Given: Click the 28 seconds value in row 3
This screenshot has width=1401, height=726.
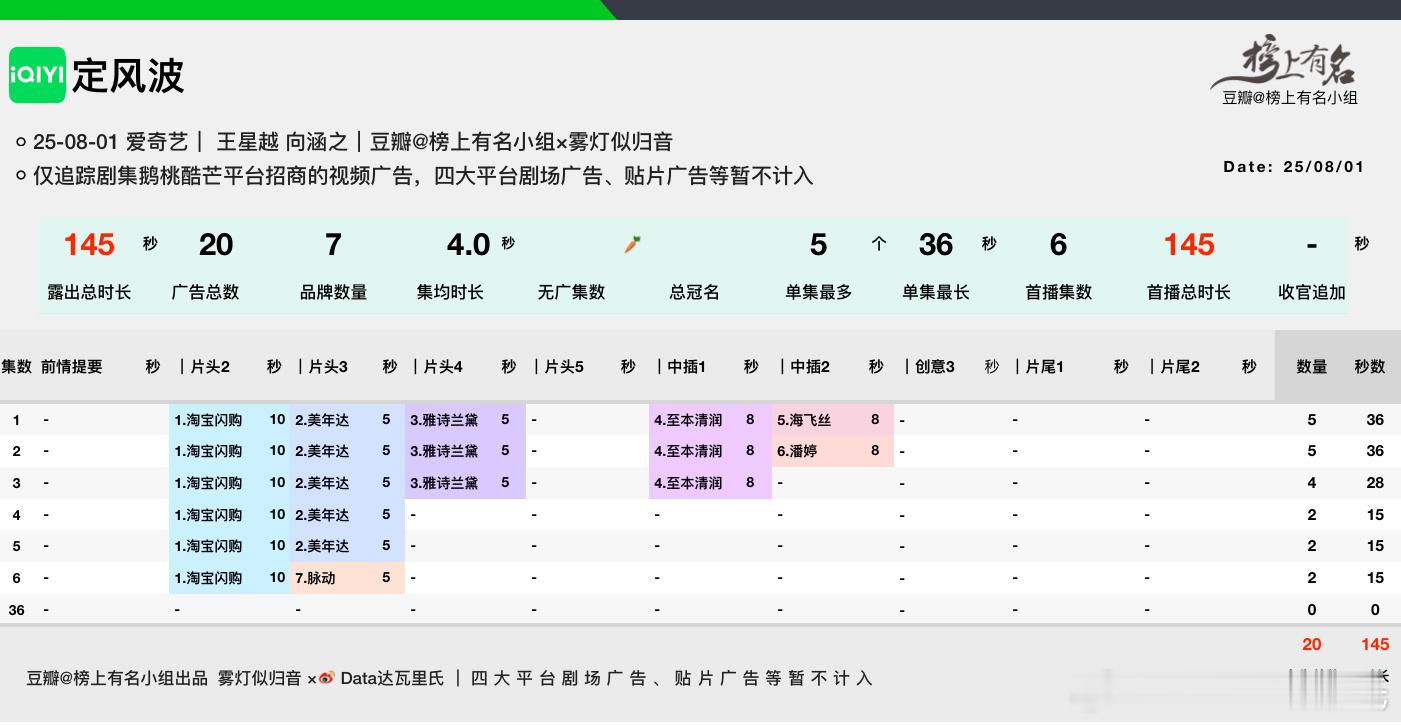Looking at the screenshot, I should (1375, 483).
